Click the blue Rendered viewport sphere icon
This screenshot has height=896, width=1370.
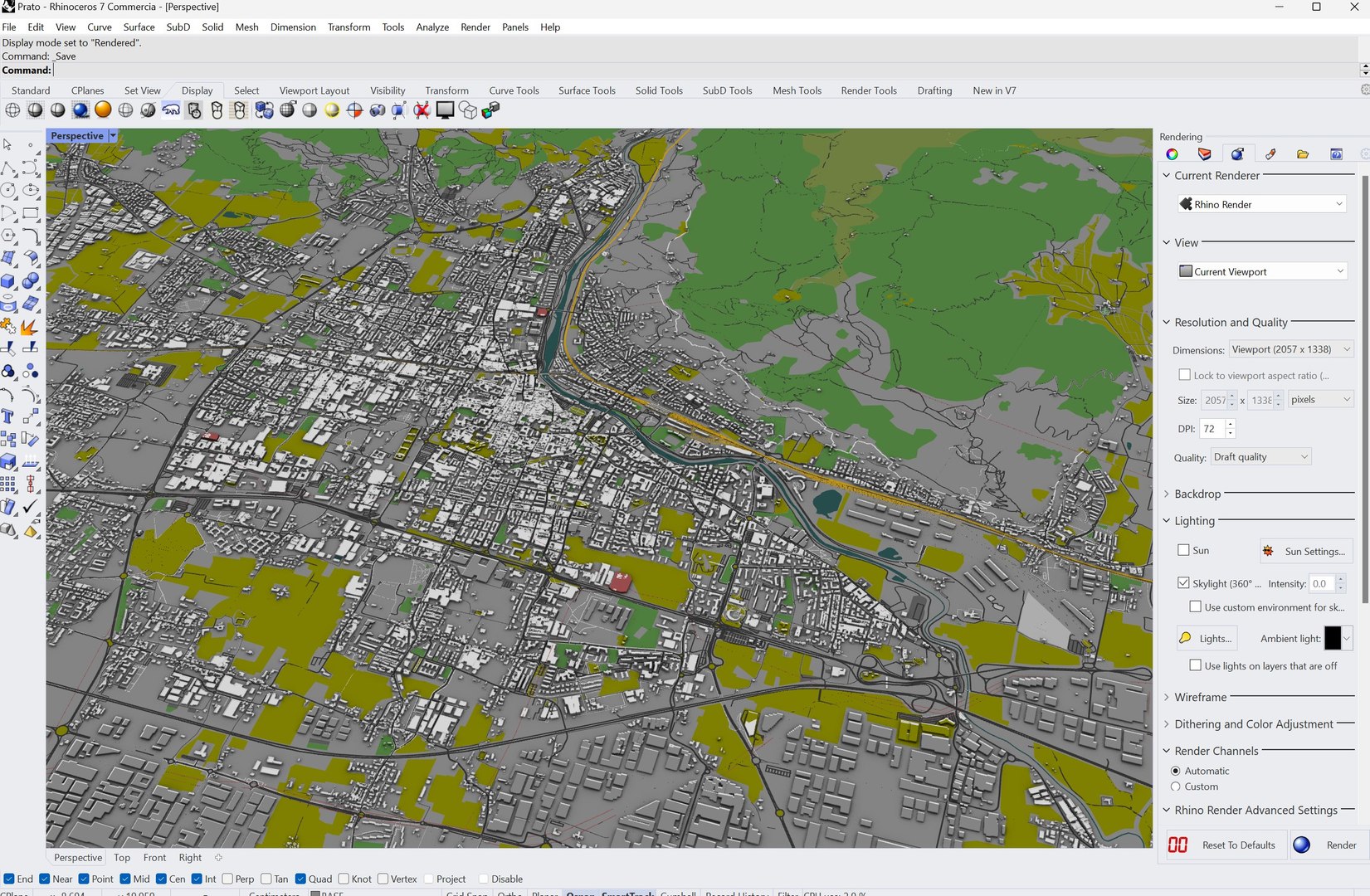pos(80,110)
